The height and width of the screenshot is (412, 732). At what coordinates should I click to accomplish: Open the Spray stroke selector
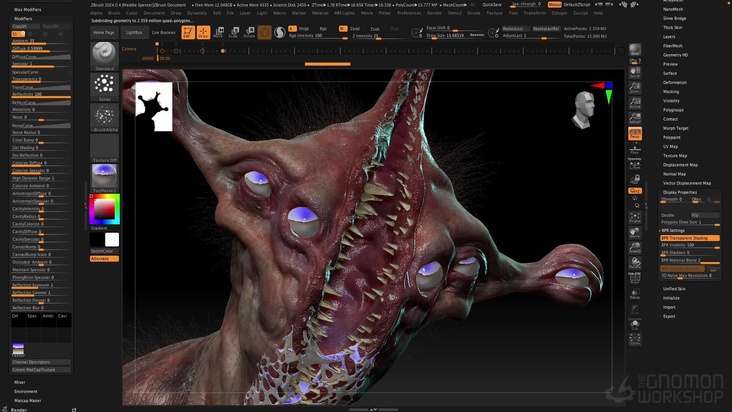click(x=104, y=86)
